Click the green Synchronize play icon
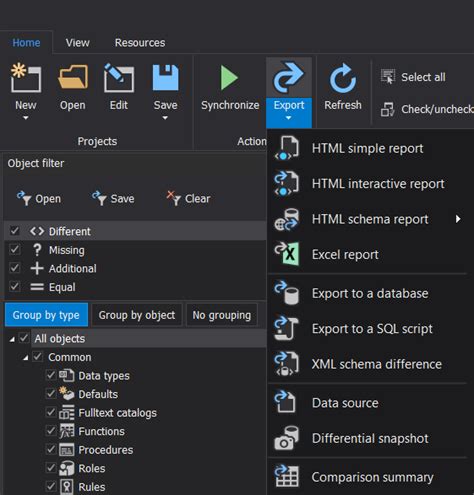Viewport: 474px width, 495px height. (x=229, y=78)
